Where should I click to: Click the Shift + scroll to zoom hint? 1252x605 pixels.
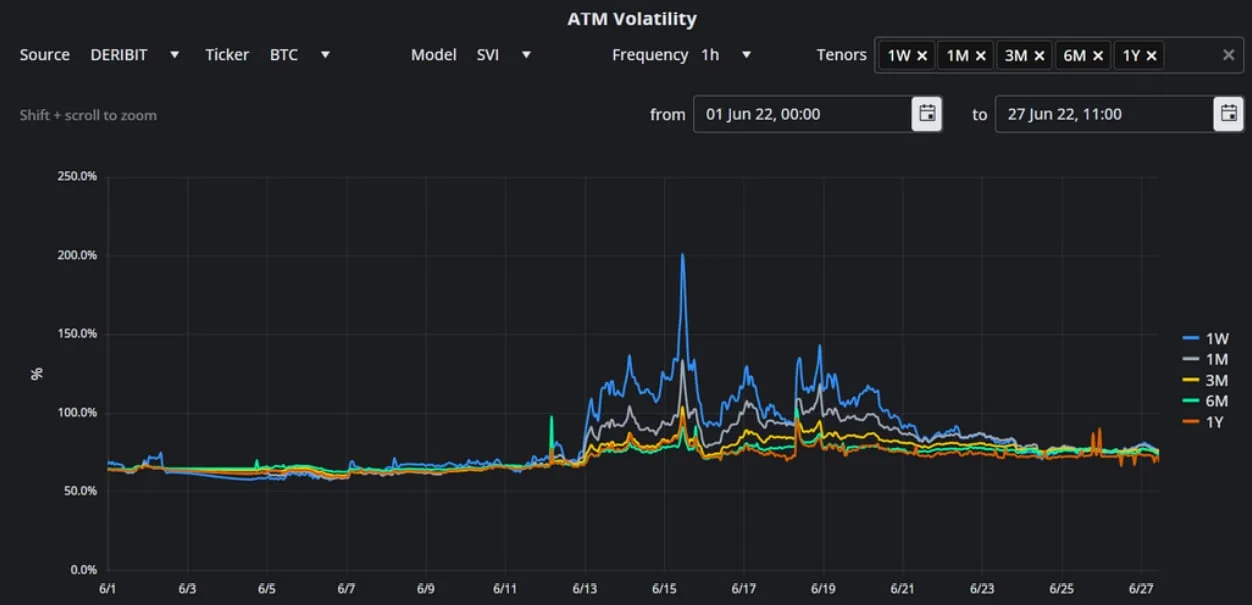pos(88,115)
